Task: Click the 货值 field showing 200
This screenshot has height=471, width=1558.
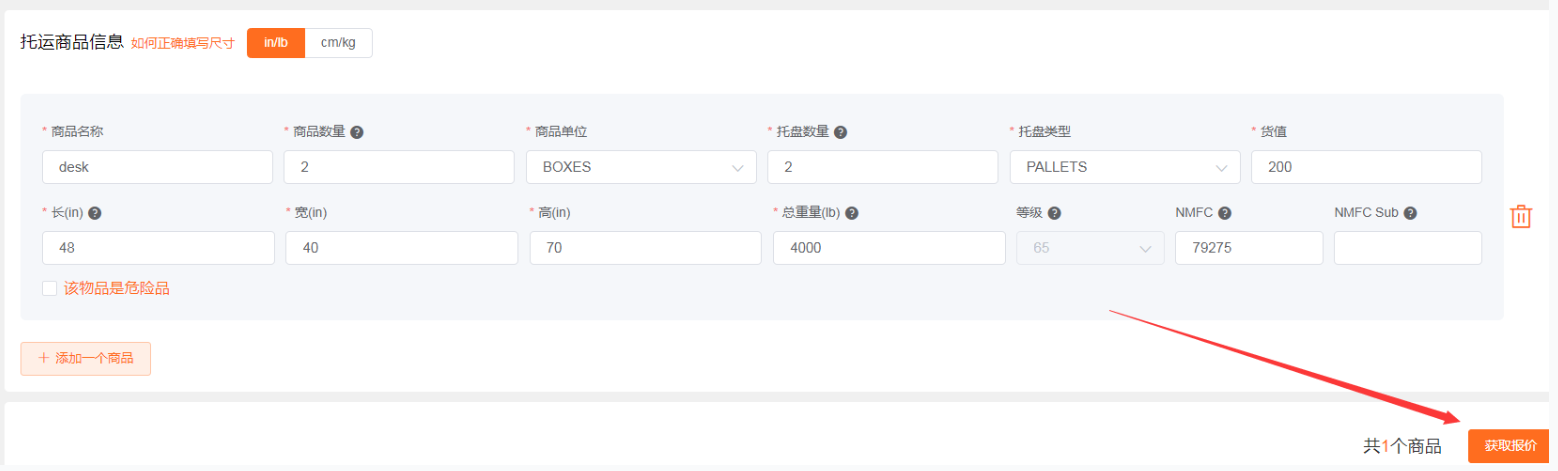Action: click(1365, 167)
